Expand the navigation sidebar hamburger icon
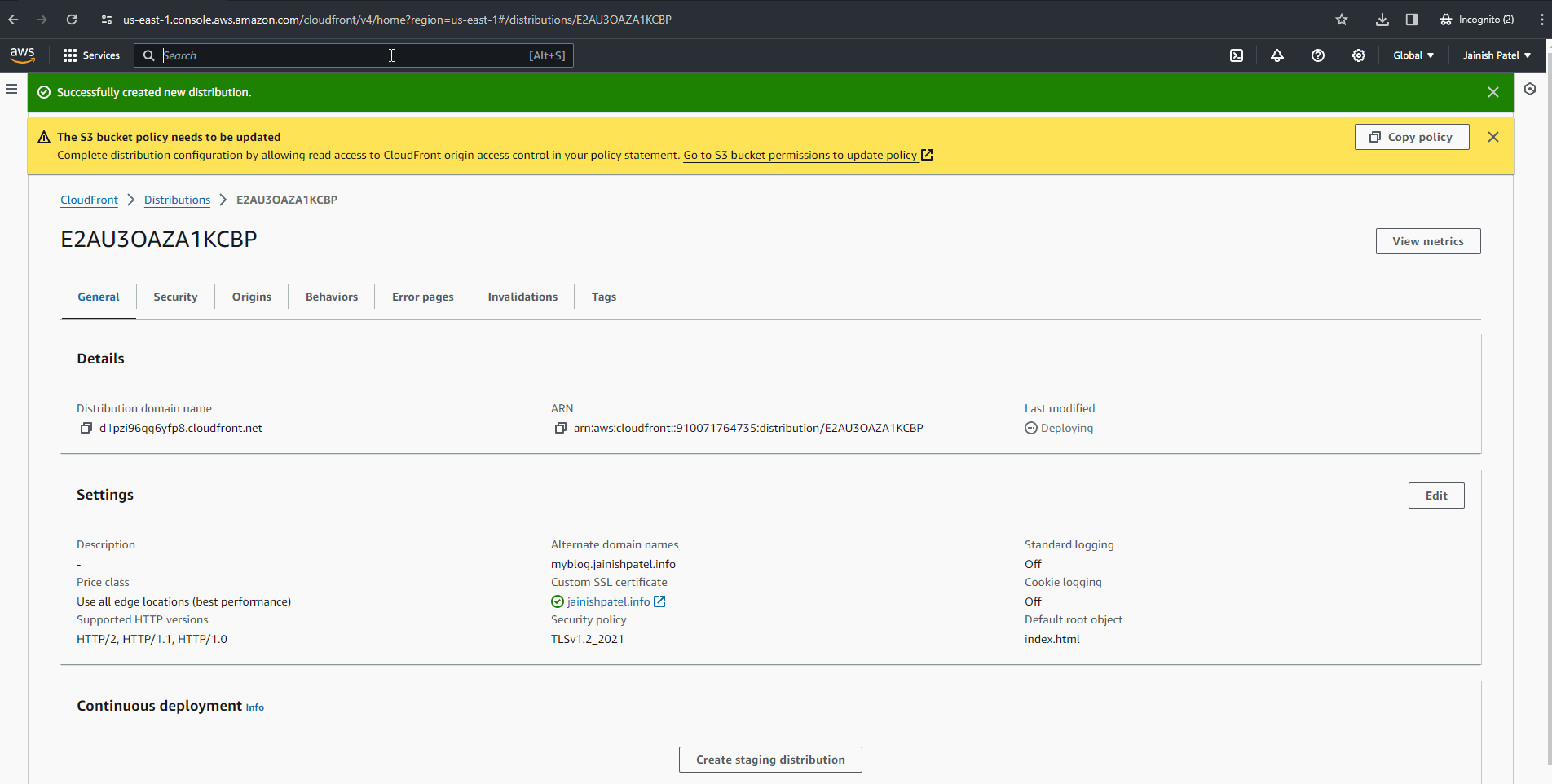Viewport: 1552px width, 784px height. pyautogui.click(x=11, y=90)
